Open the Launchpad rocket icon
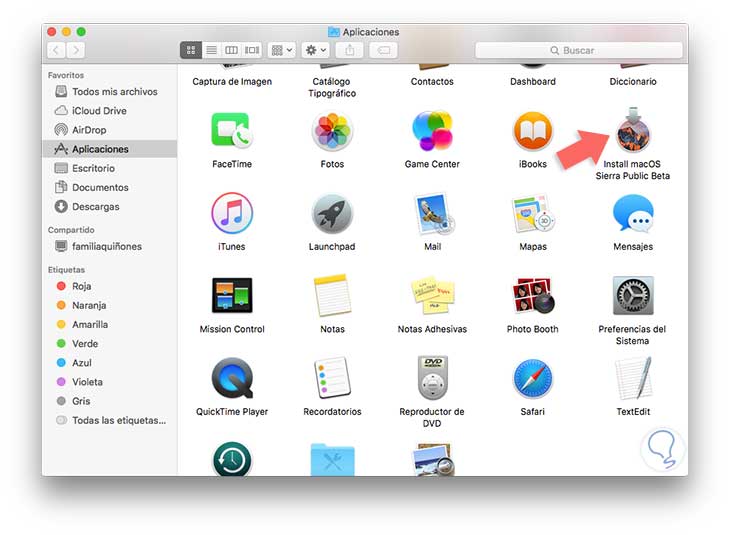 pyautogui.click(x=332, y=214)
